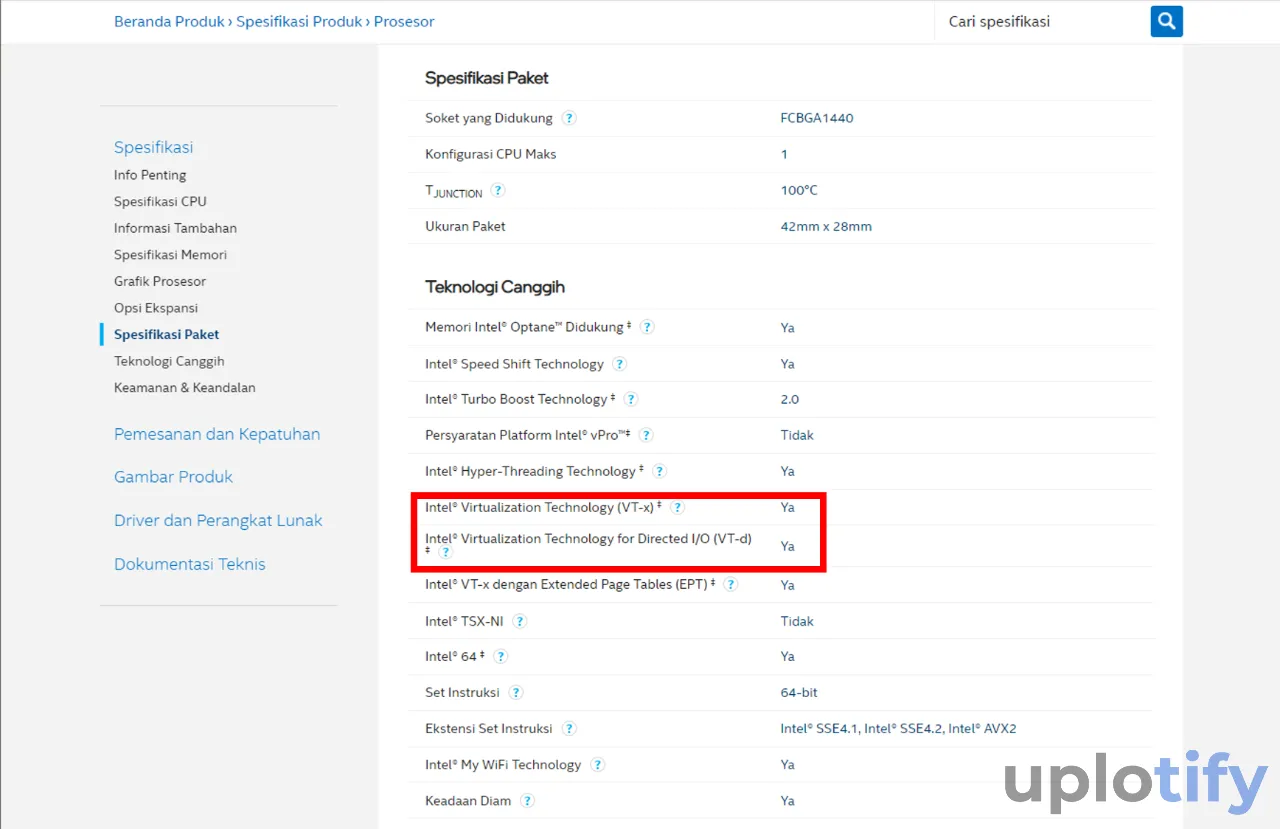This screenshot has width=1280, height=829.
Task: Open help icon next to TJUNCTION
Action: [498, 190]
